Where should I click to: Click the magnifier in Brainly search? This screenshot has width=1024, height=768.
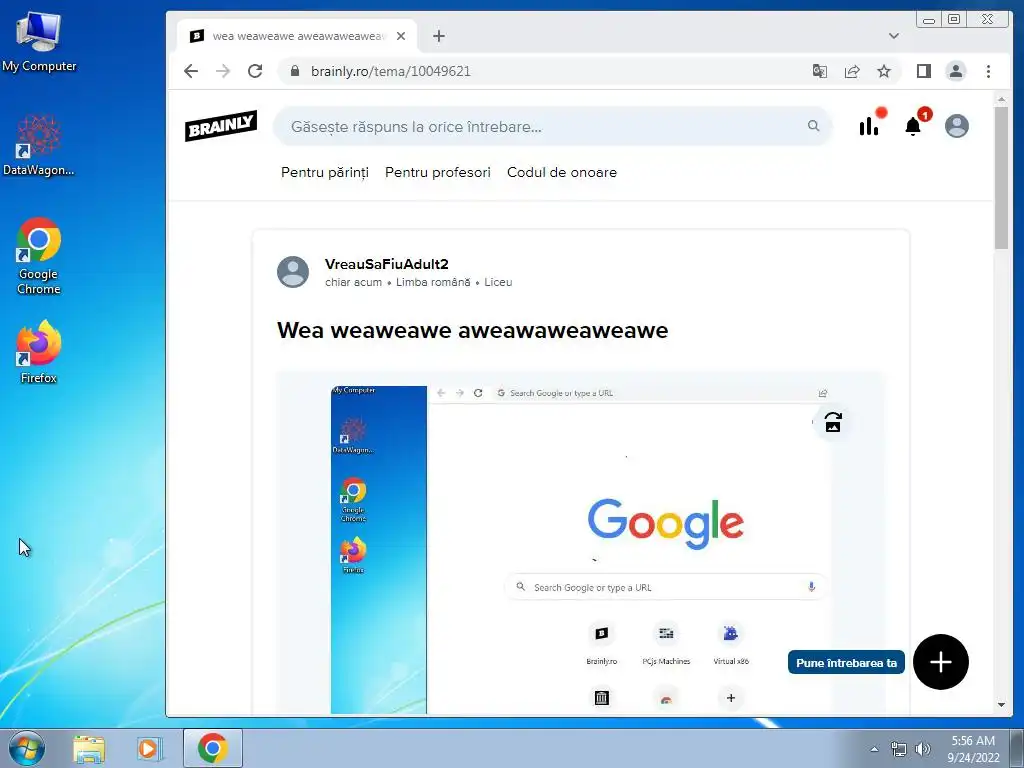813,126
